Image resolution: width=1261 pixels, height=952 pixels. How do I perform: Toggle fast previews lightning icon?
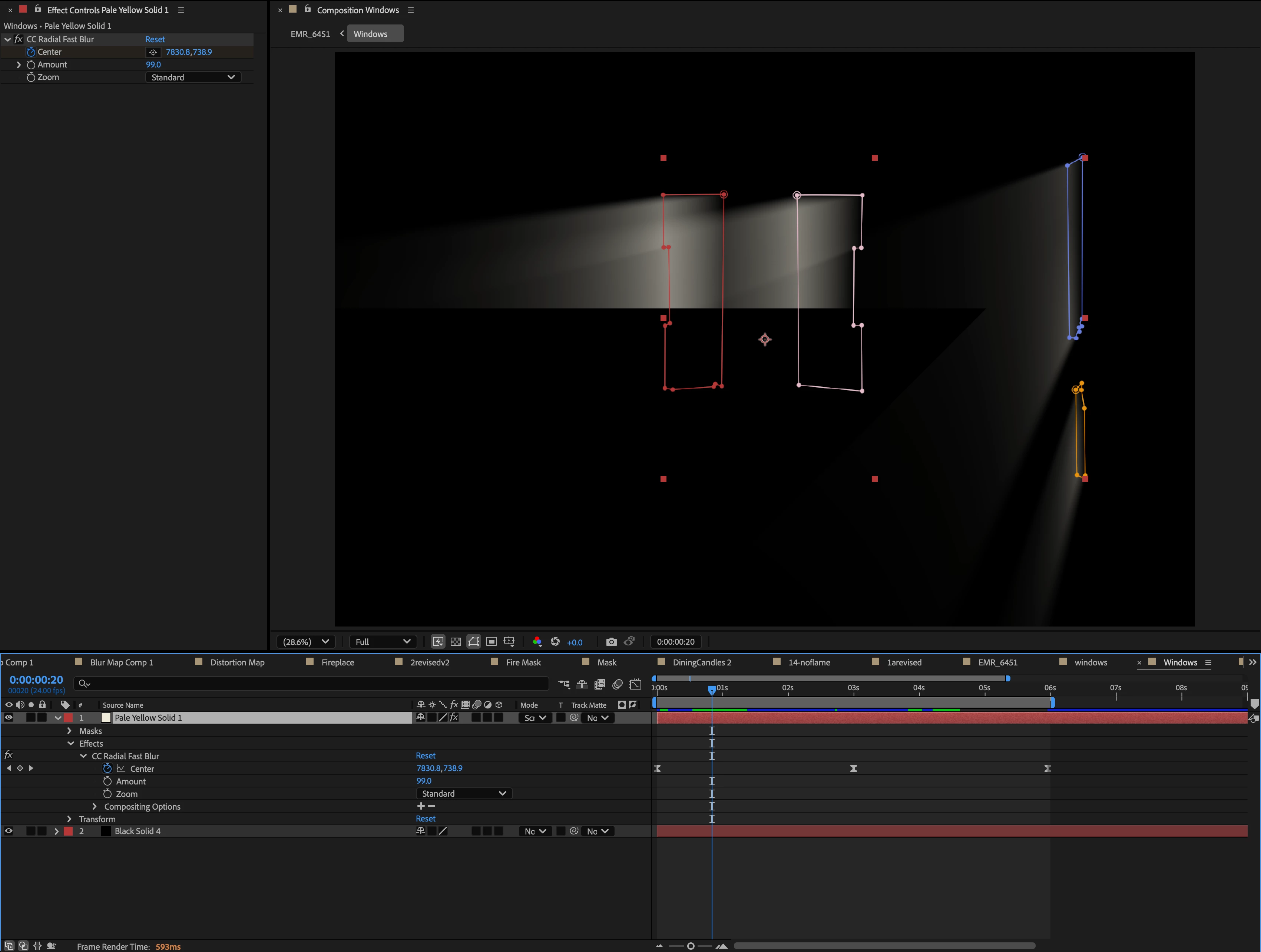coord(438,642)
